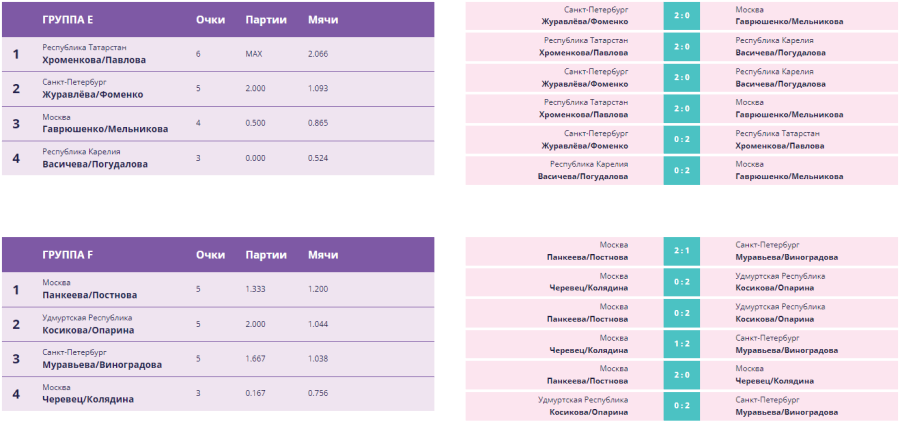
Task: Click 0:2 score of Васичева/Погудалова vs Гаврюшенко/Мельникова
Action: coord(683,170)
